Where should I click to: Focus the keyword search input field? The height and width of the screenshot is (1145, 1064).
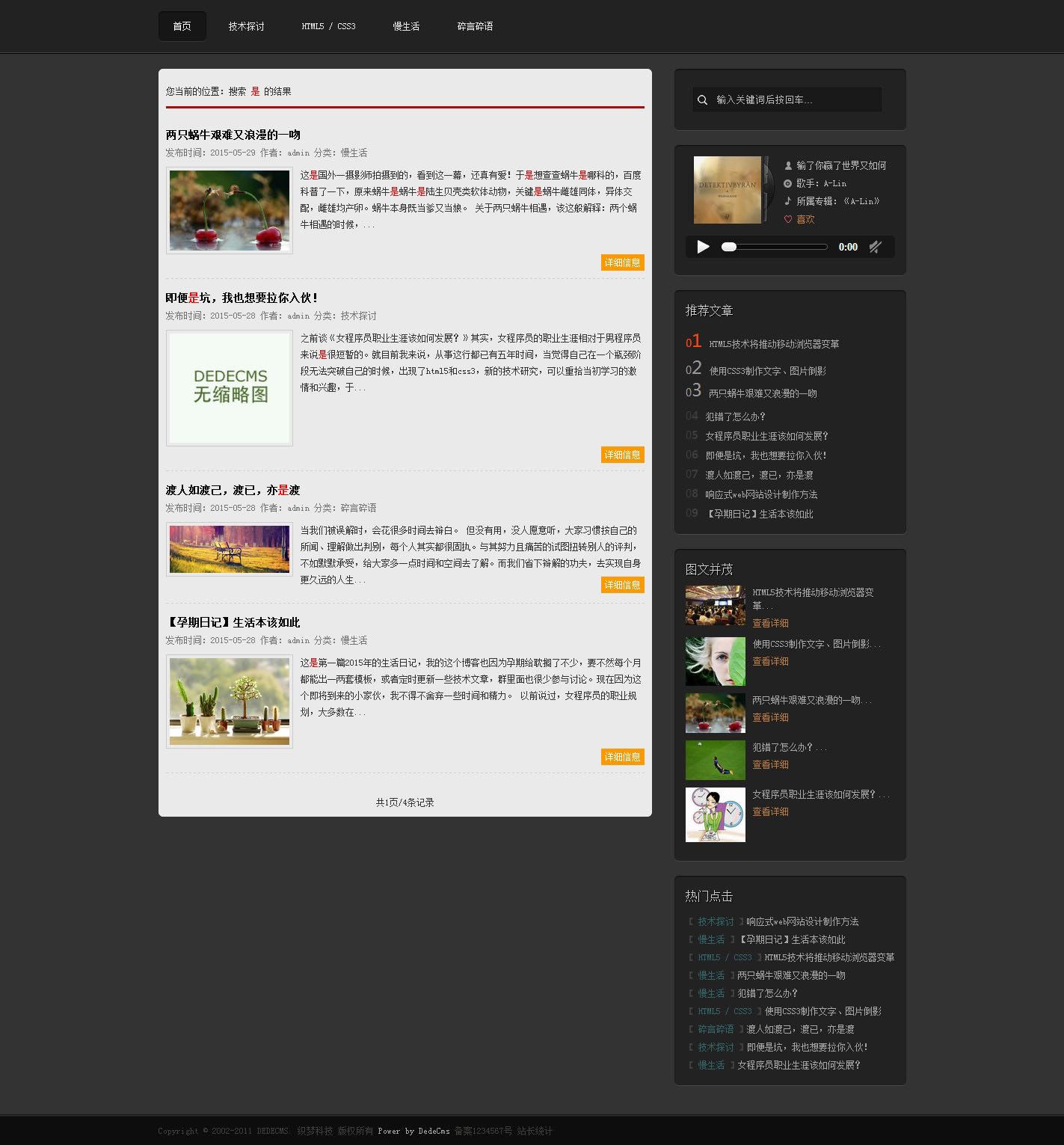pos(796,99)
